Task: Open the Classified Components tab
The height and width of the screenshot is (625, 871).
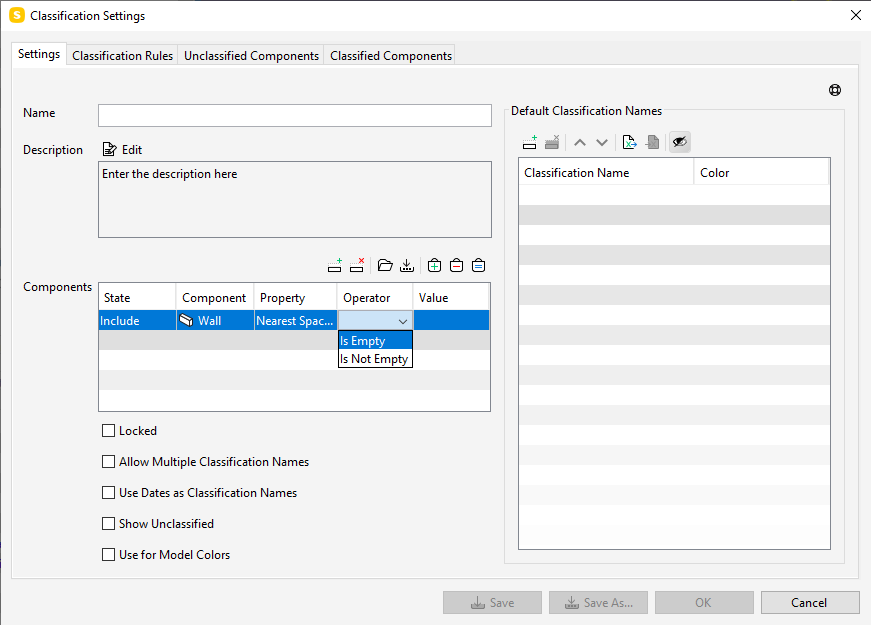Action: [391, 56]
